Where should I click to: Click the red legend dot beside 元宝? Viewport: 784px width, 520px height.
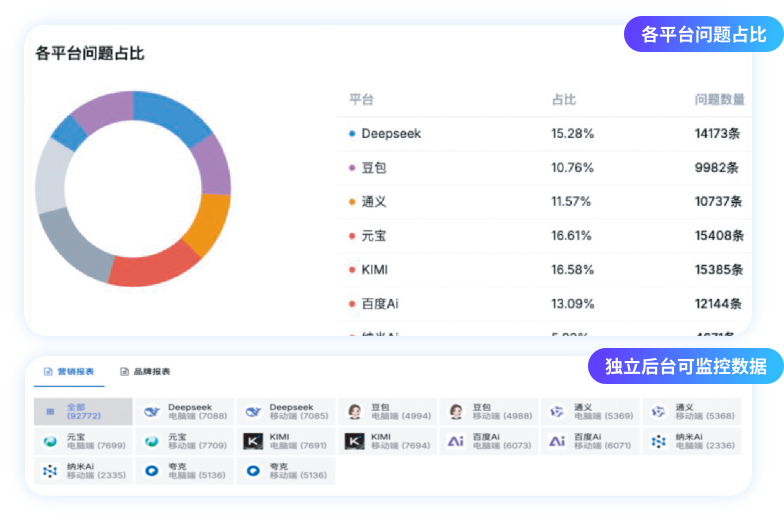[352, 236]
